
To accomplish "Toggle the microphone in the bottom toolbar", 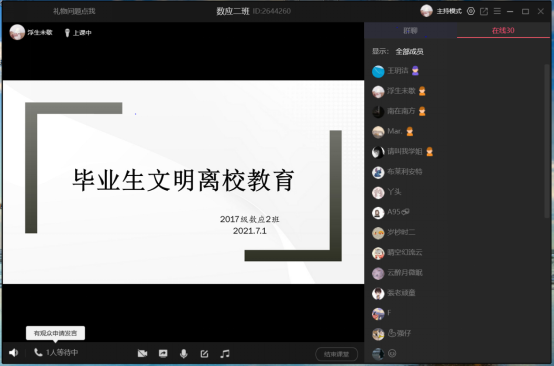I will [184, 354].
